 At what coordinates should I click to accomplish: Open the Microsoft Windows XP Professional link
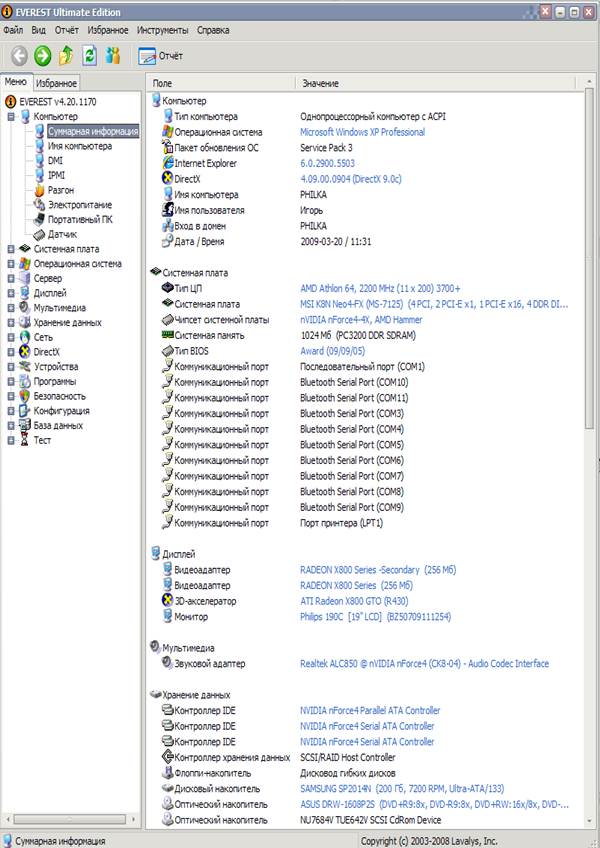pos(362,132)
